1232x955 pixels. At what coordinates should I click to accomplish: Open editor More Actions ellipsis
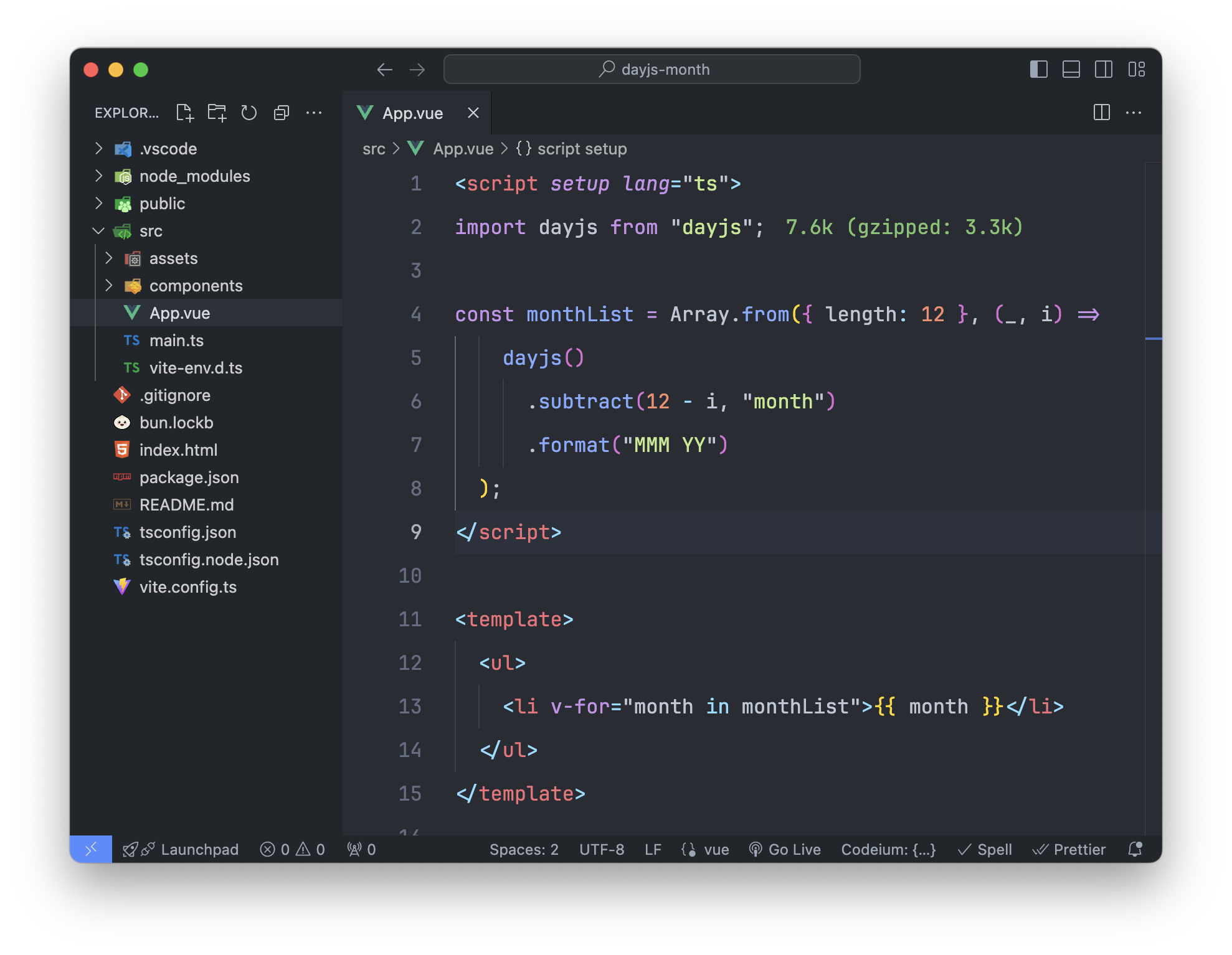1134,113
